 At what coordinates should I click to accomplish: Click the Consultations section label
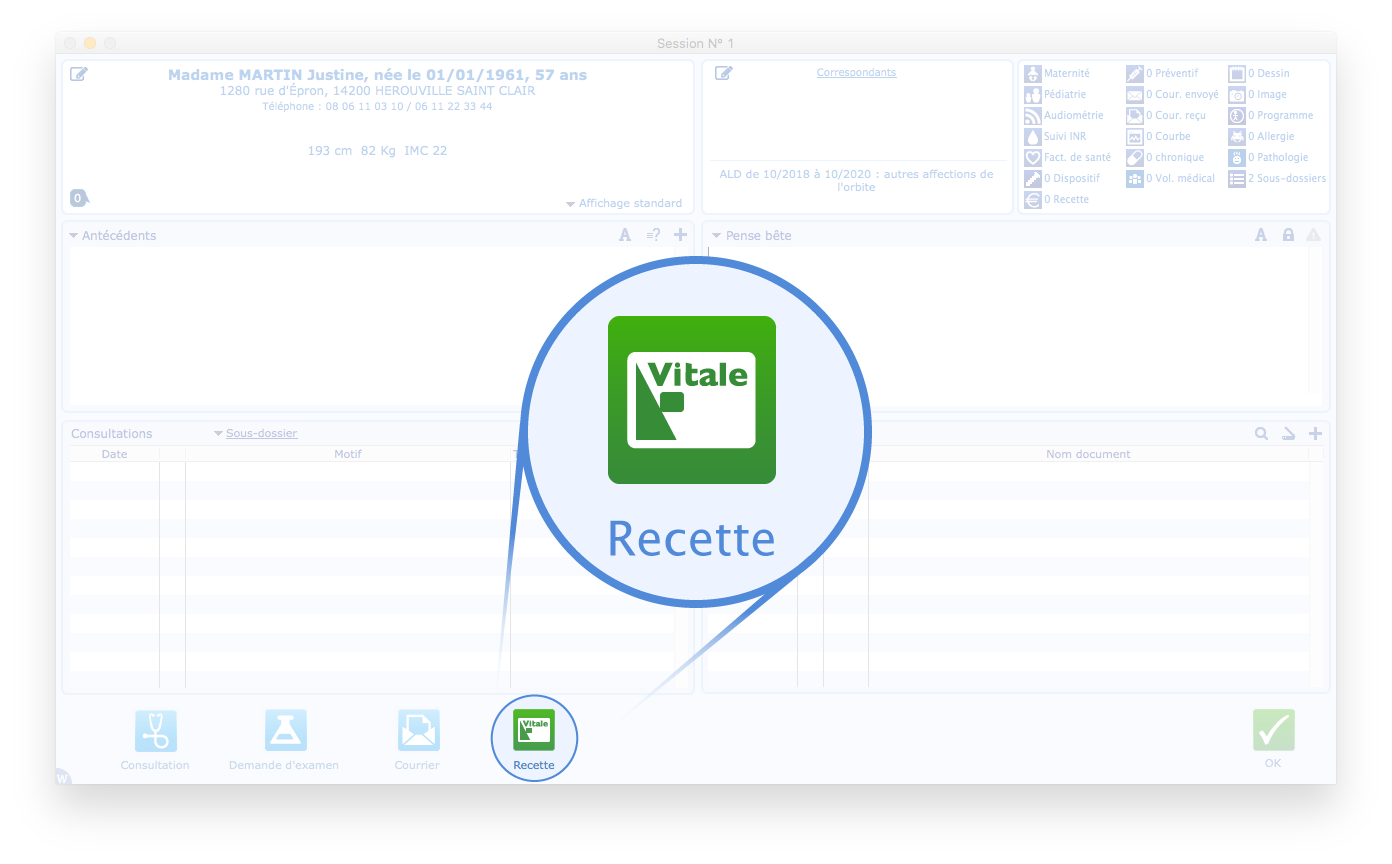click(x=112, y=434)
